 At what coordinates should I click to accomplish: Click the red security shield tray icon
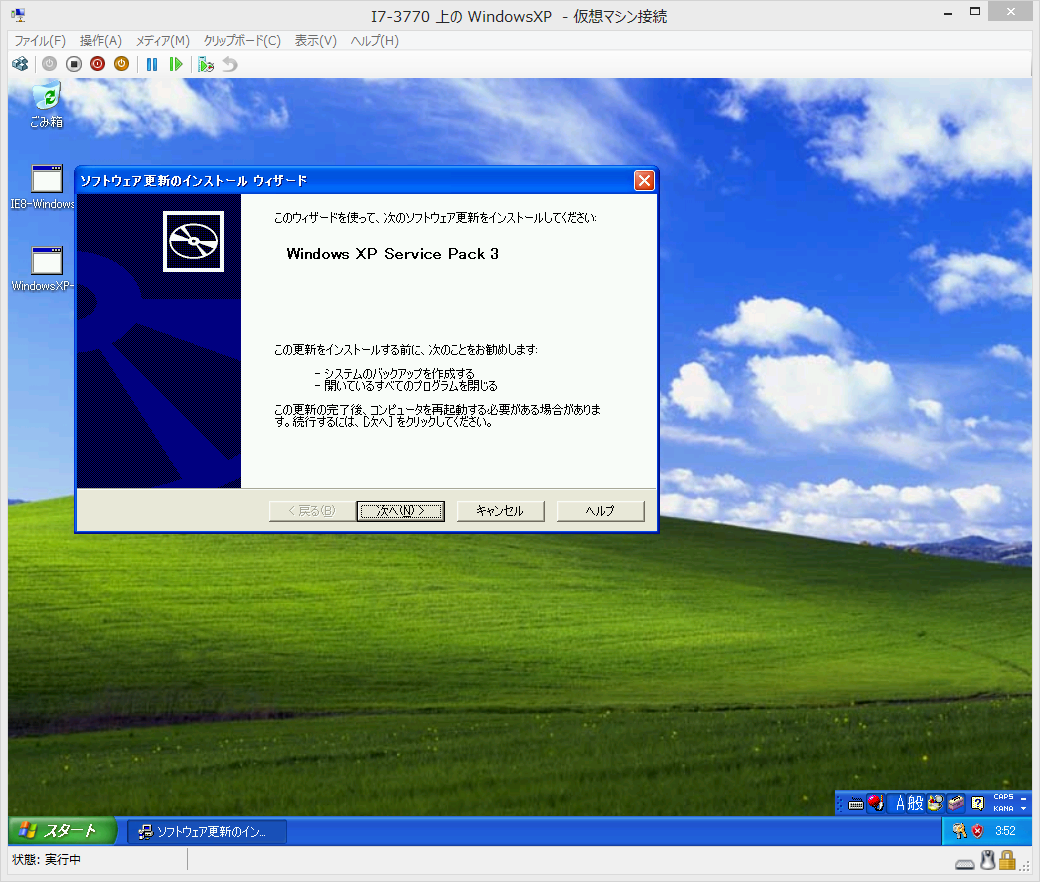click(977, 831)
